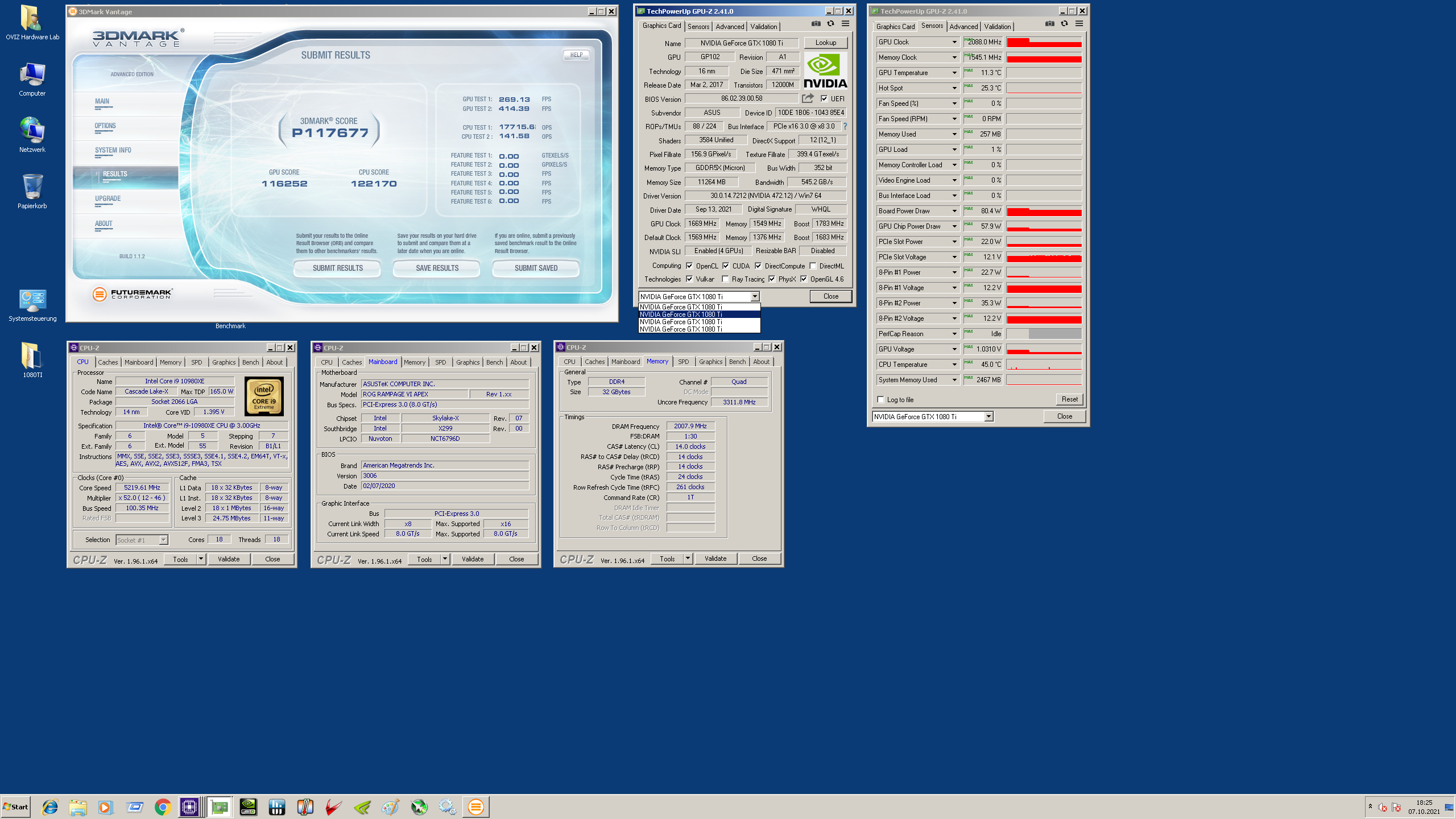Switch to Advanced tab in left GPU-Z
Screen dimensions: 1456x819
(730, 26)
